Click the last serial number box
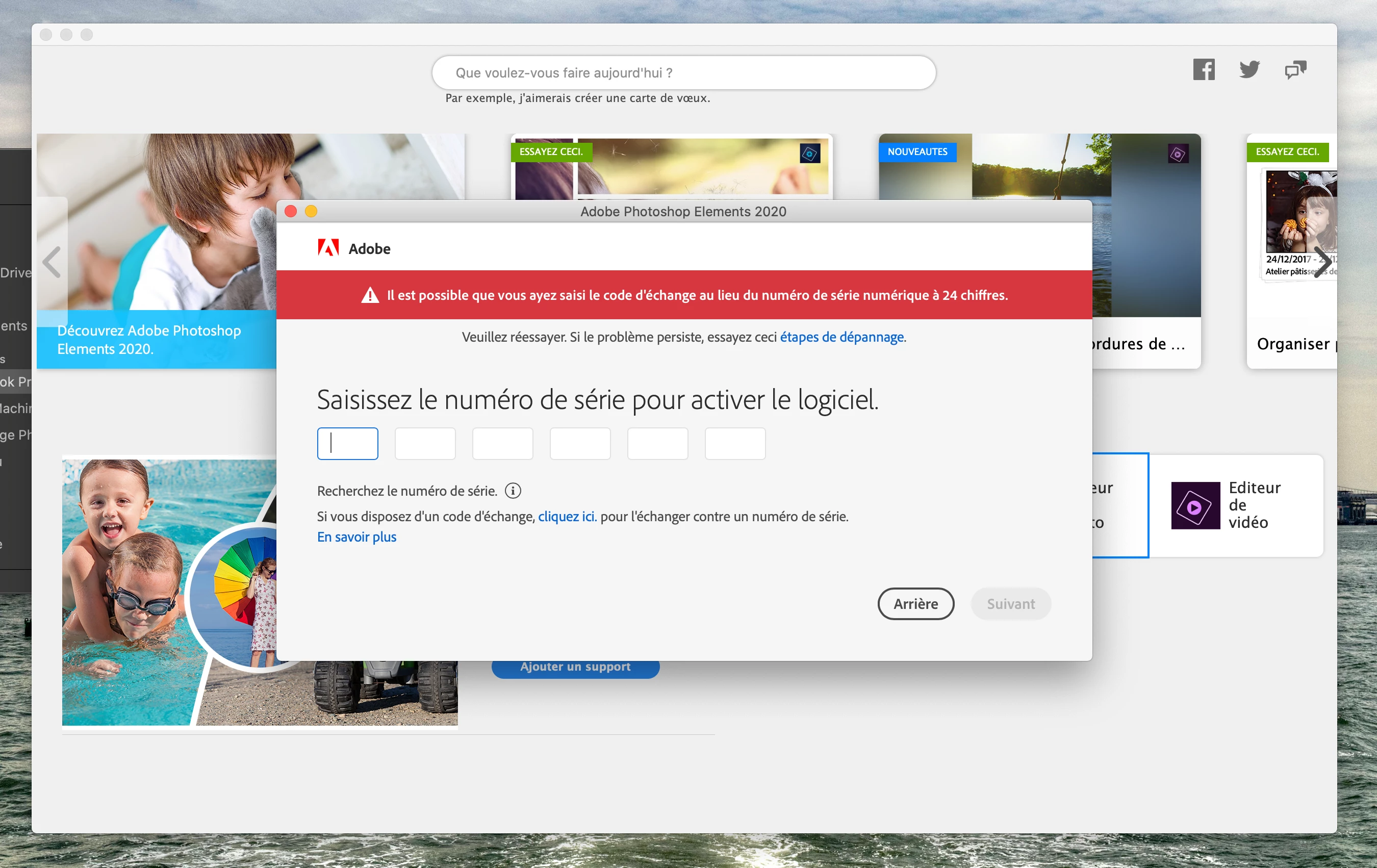 click(x=735, y=444)
